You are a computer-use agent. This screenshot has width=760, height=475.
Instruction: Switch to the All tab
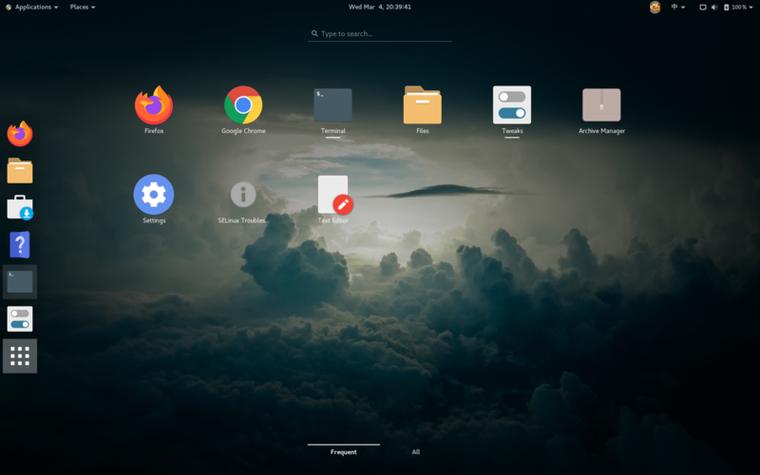[x=416, y=452]
